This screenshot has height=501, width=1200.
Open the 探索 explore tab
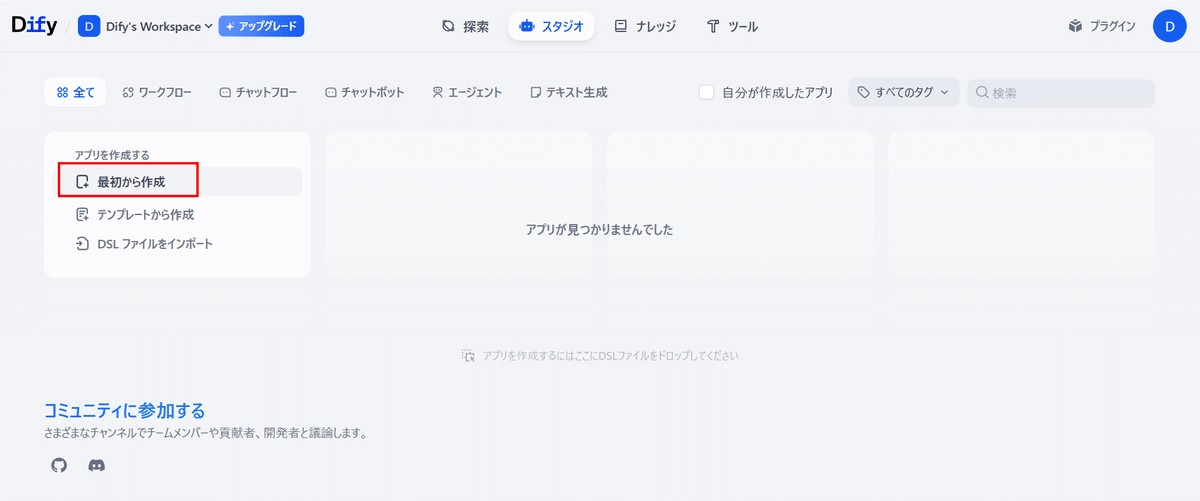[465, 27]
